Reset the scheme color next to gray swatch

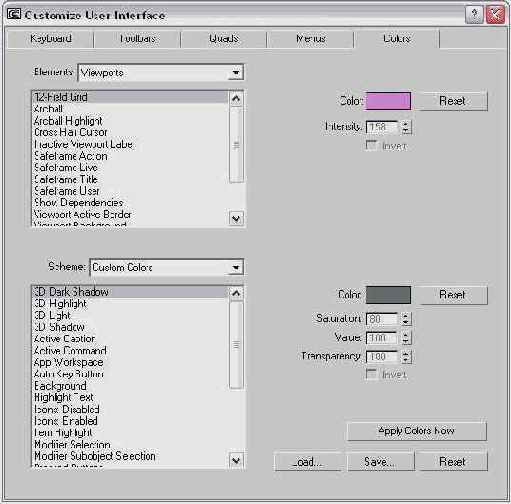click(x=452, y=295)
